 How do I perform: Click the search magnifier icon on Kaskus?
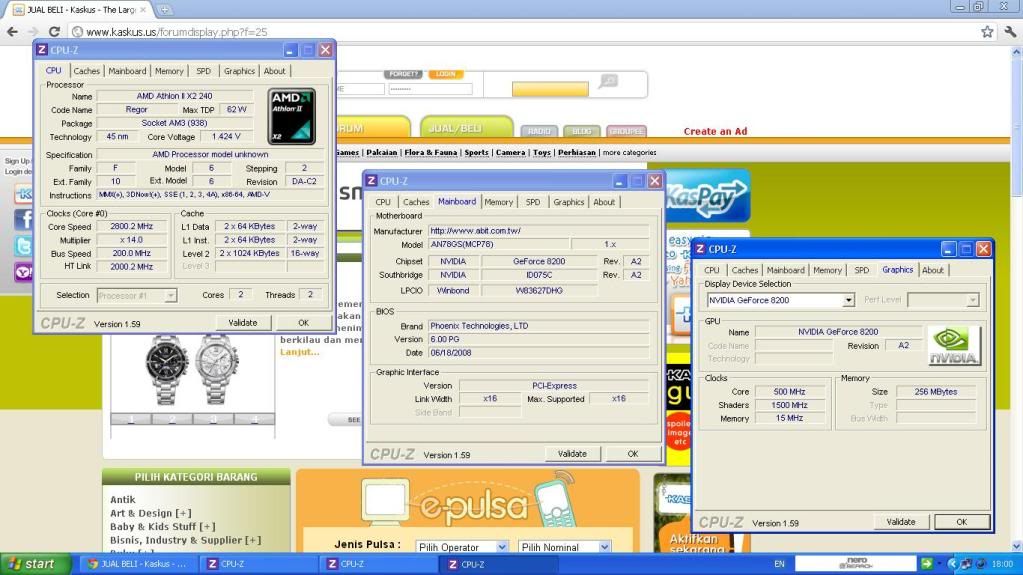coord(608,81)
